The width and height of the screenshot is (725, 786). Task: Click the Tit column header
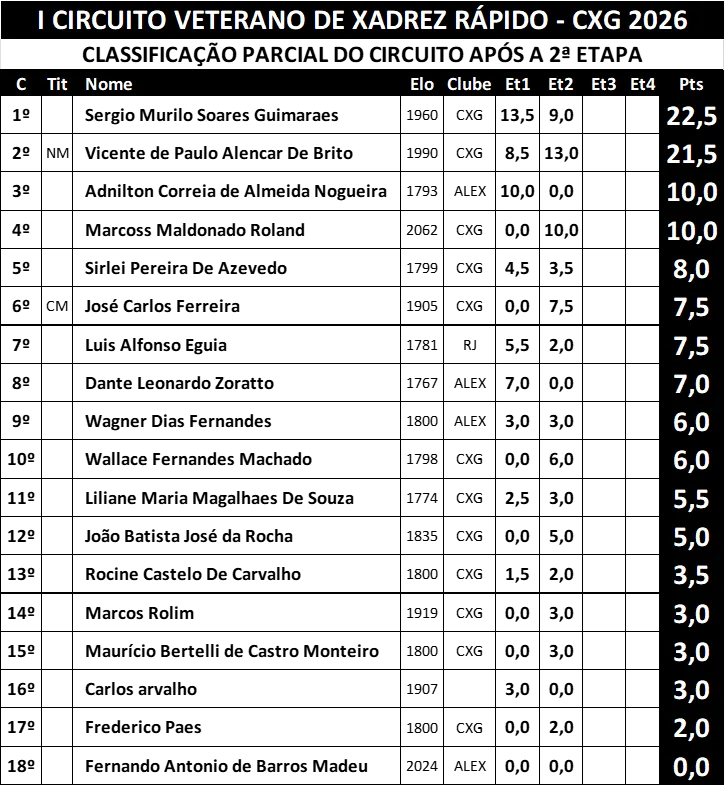pos(57,85)
